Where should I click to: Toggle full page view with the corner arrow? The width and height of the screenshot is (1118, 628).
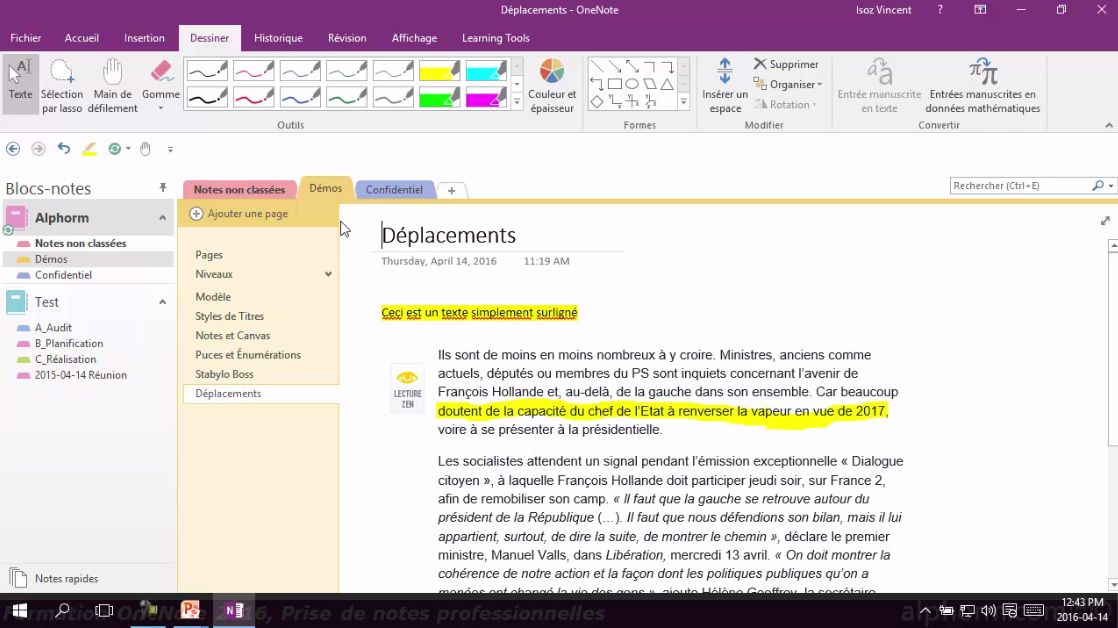coord(1105,220)
